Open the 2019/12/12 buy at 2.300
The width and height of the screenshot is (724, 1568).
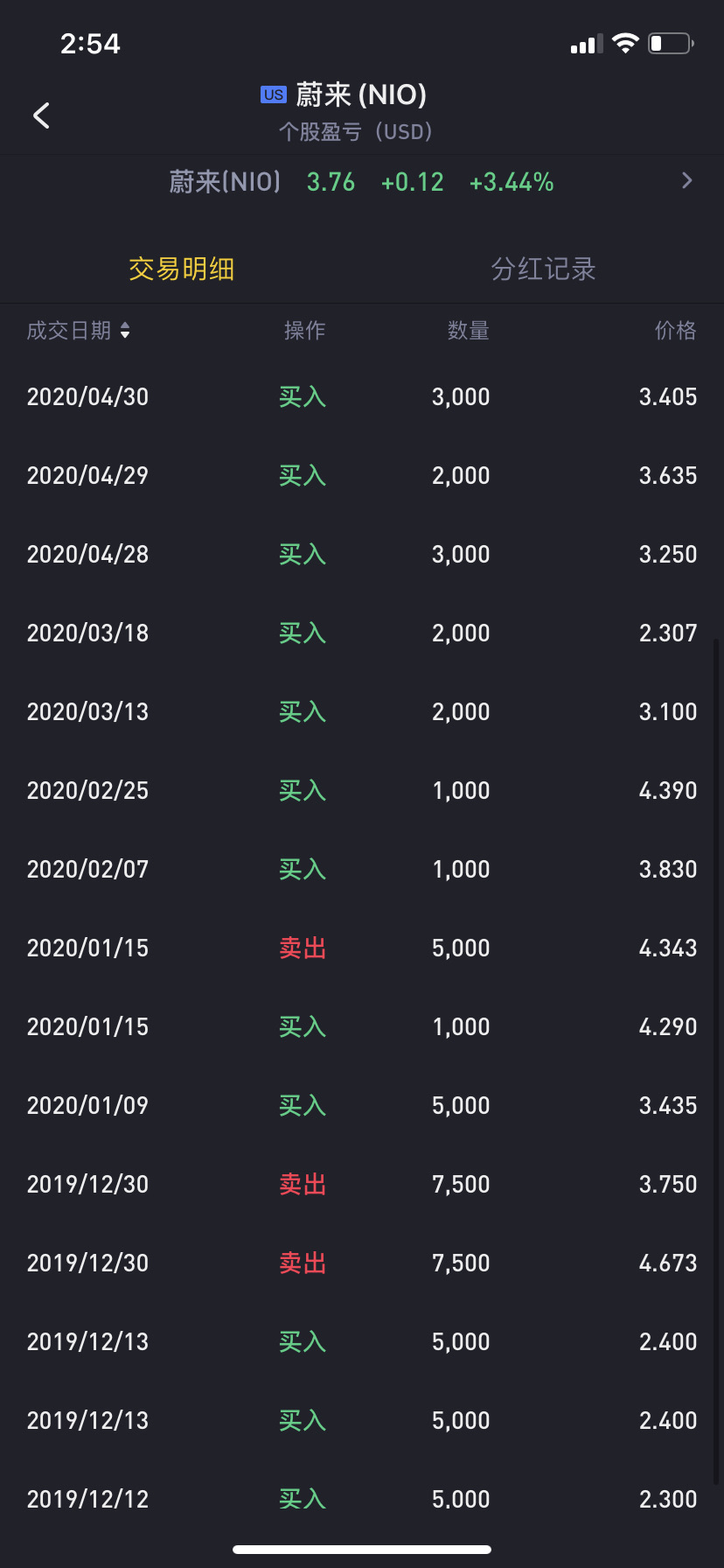(361, 1499)
